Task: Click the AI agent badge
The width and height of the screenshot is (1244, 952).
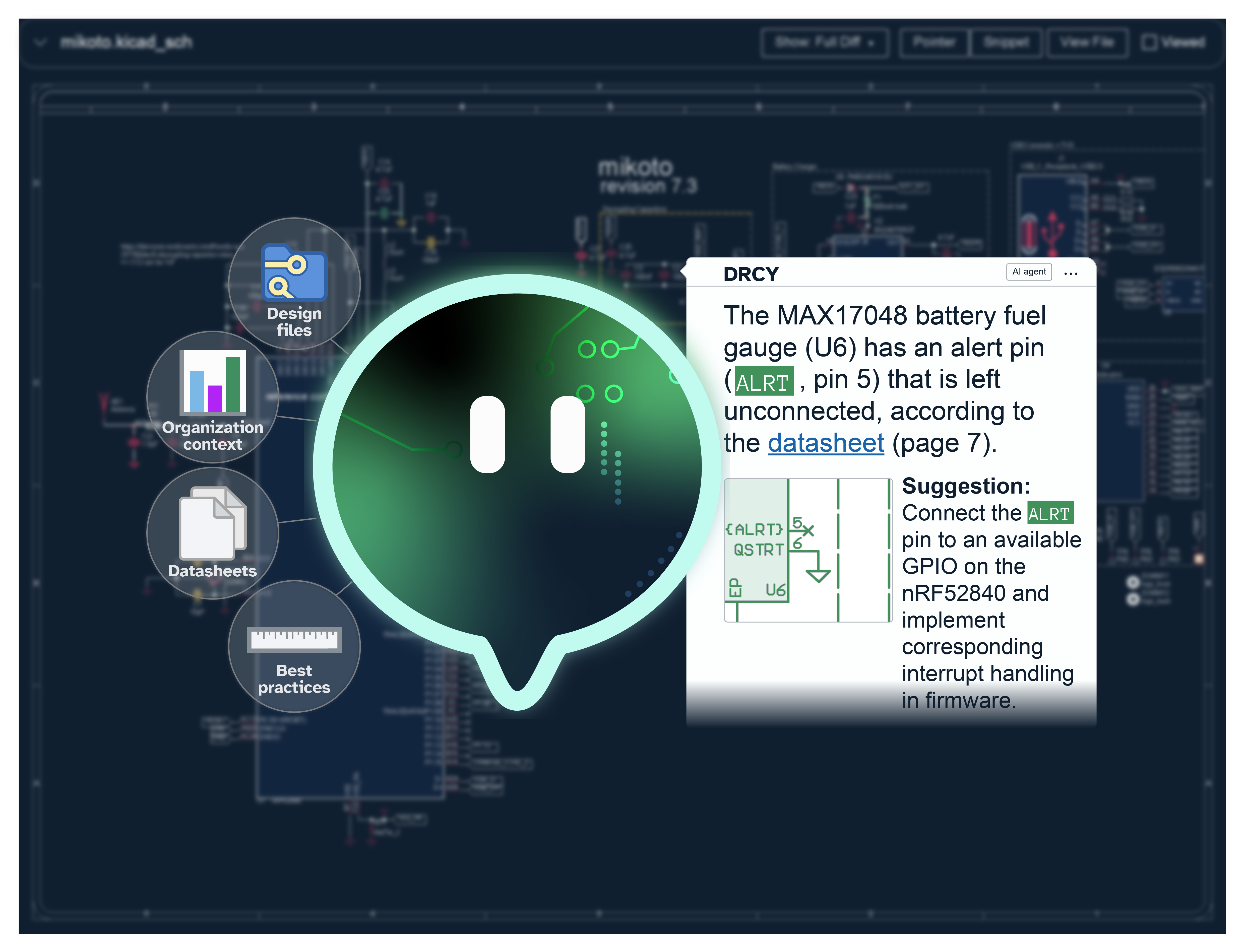Action: click(x=1029, y=271)
